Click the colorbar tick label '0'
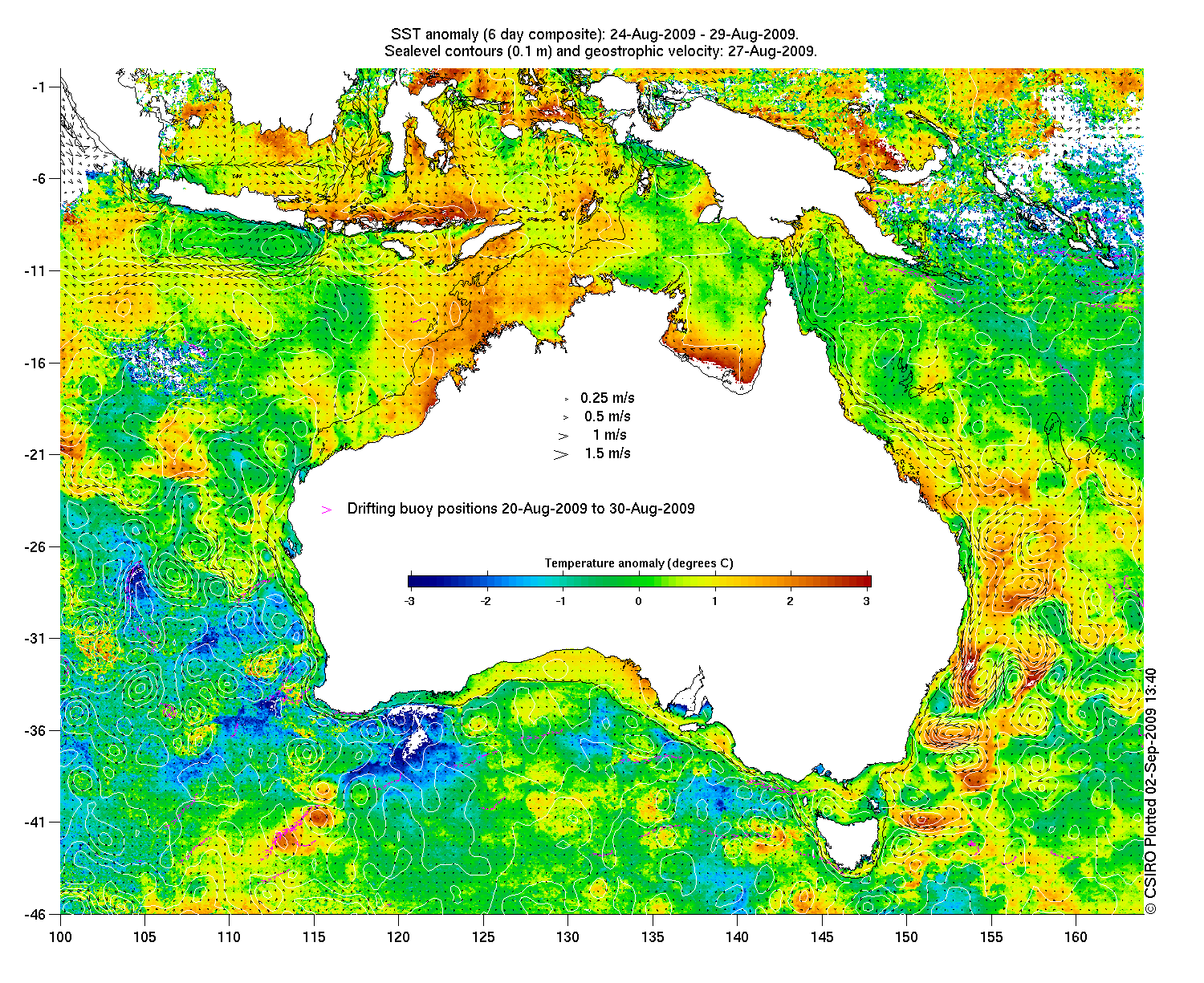The width and height of the screenshot is (1204, 983). [x=639, y=601]
